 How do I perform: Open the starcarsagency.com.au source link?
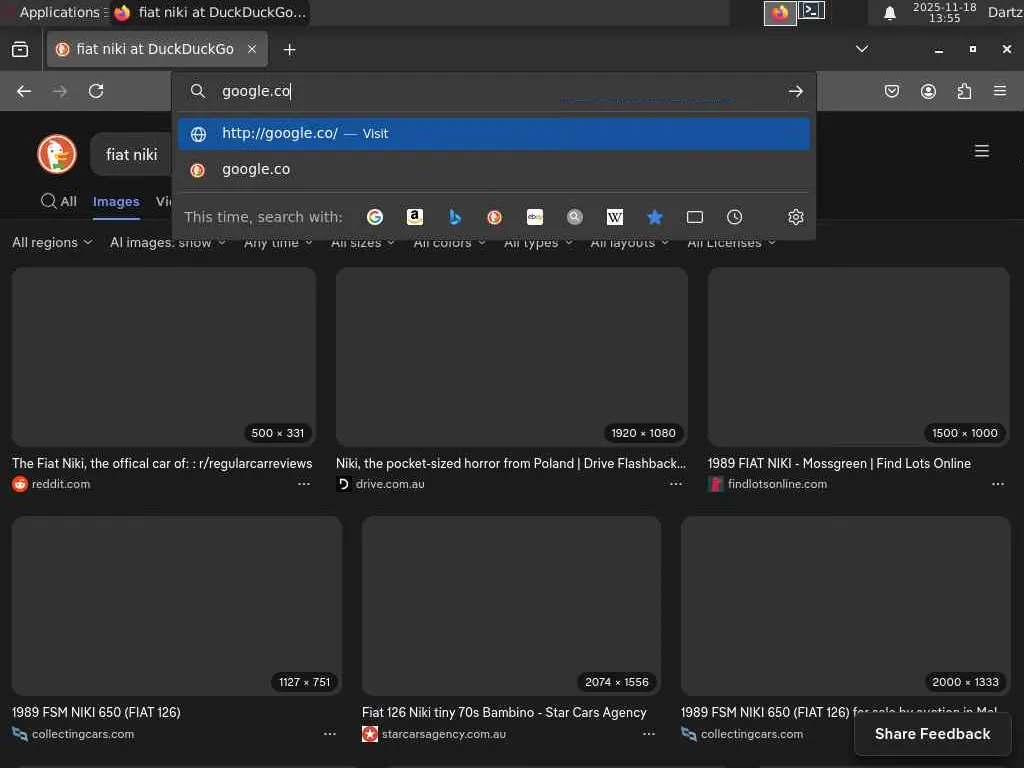point(443,734)
